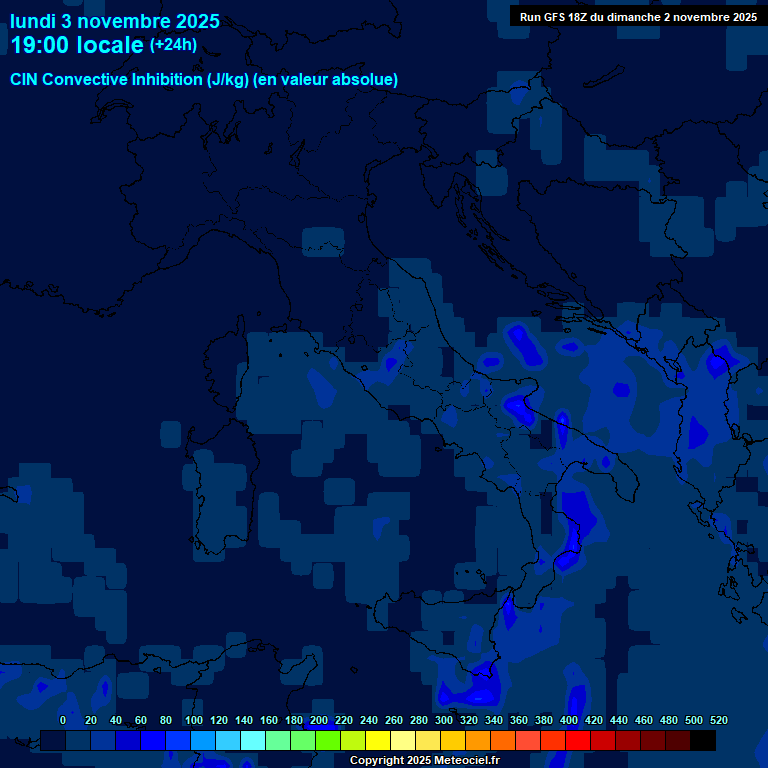Click the date title lundi 3 novembre 2025
768x768 pixels.
pos(115,21)
